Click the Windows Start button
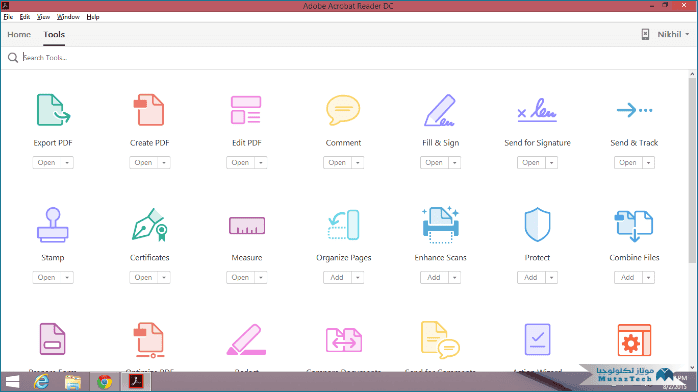698x392 pixels. (x=12, y=382)
